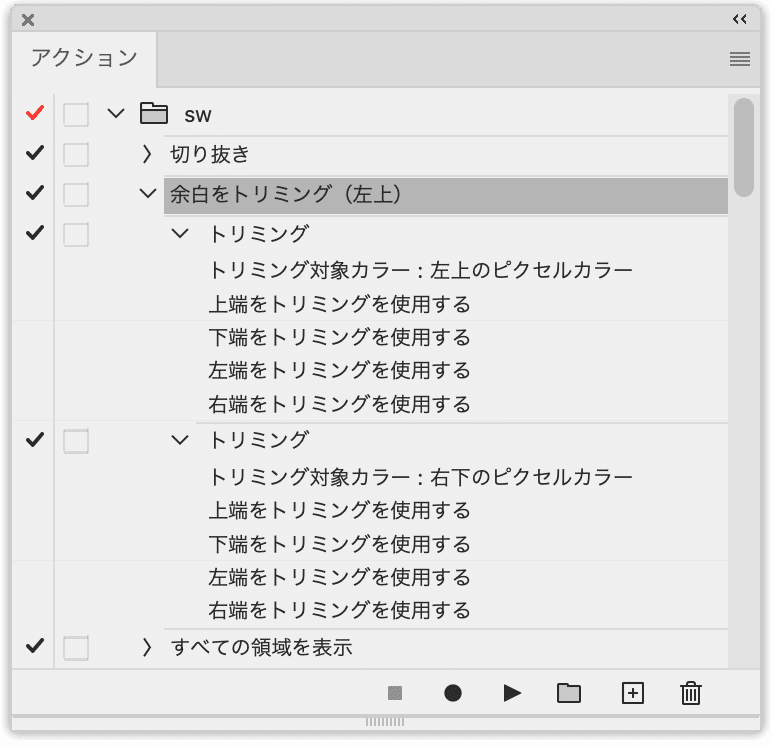Toggle the checkmark for 切り抜き action

35,153
